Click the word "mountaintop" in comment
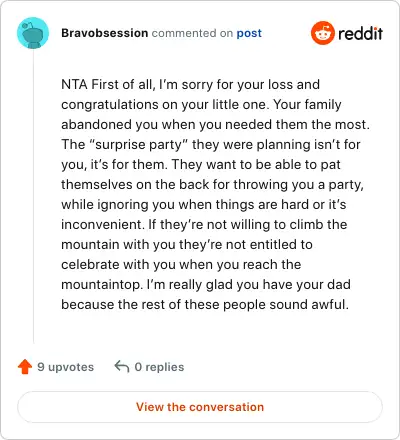Screen dimensions: 400x440 point(102,285)
